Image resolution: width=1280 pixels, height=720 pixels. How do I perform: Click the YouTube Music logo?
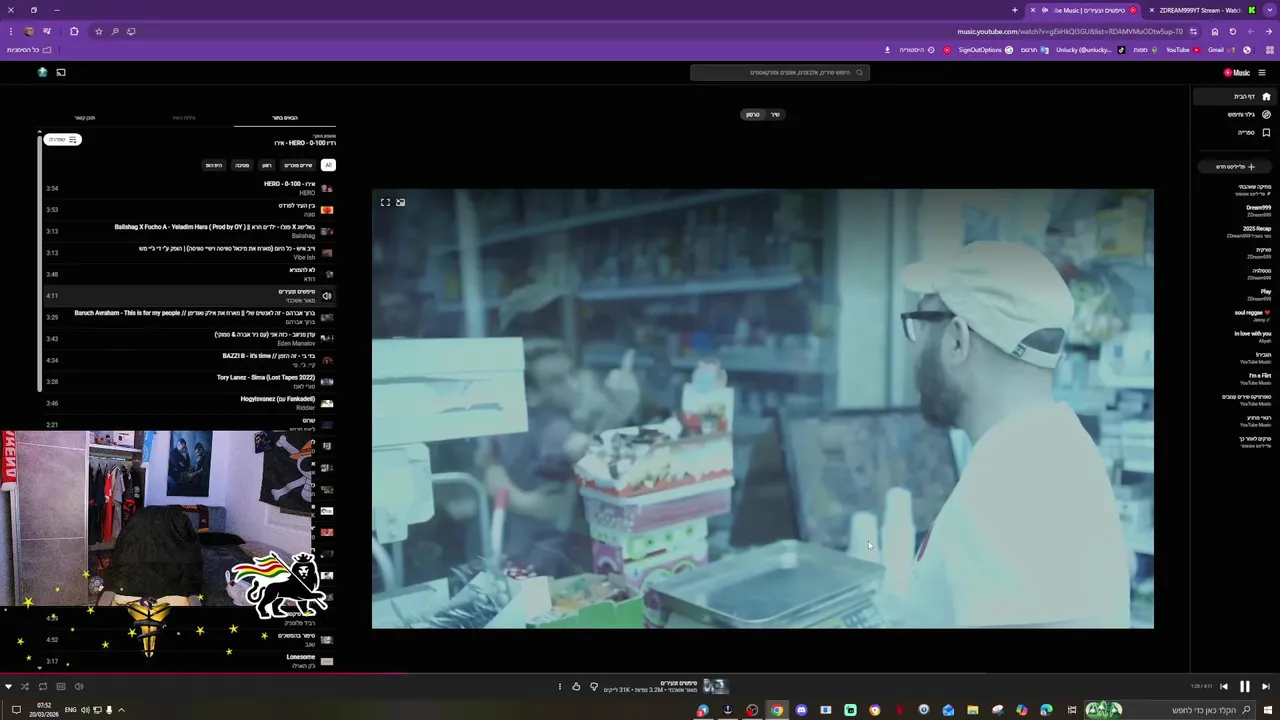click(1237, 72)
